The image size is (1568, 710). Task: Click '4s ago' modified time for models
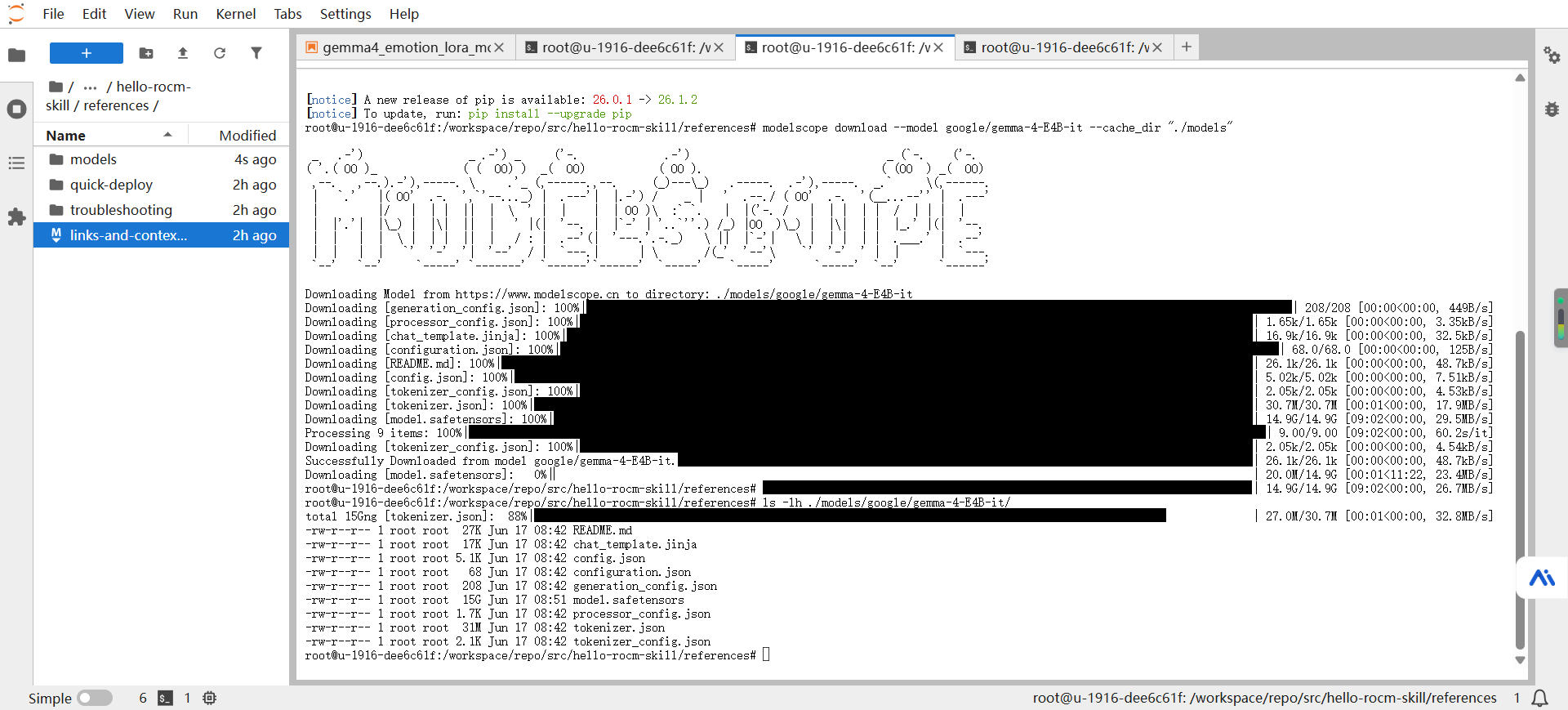256,159
